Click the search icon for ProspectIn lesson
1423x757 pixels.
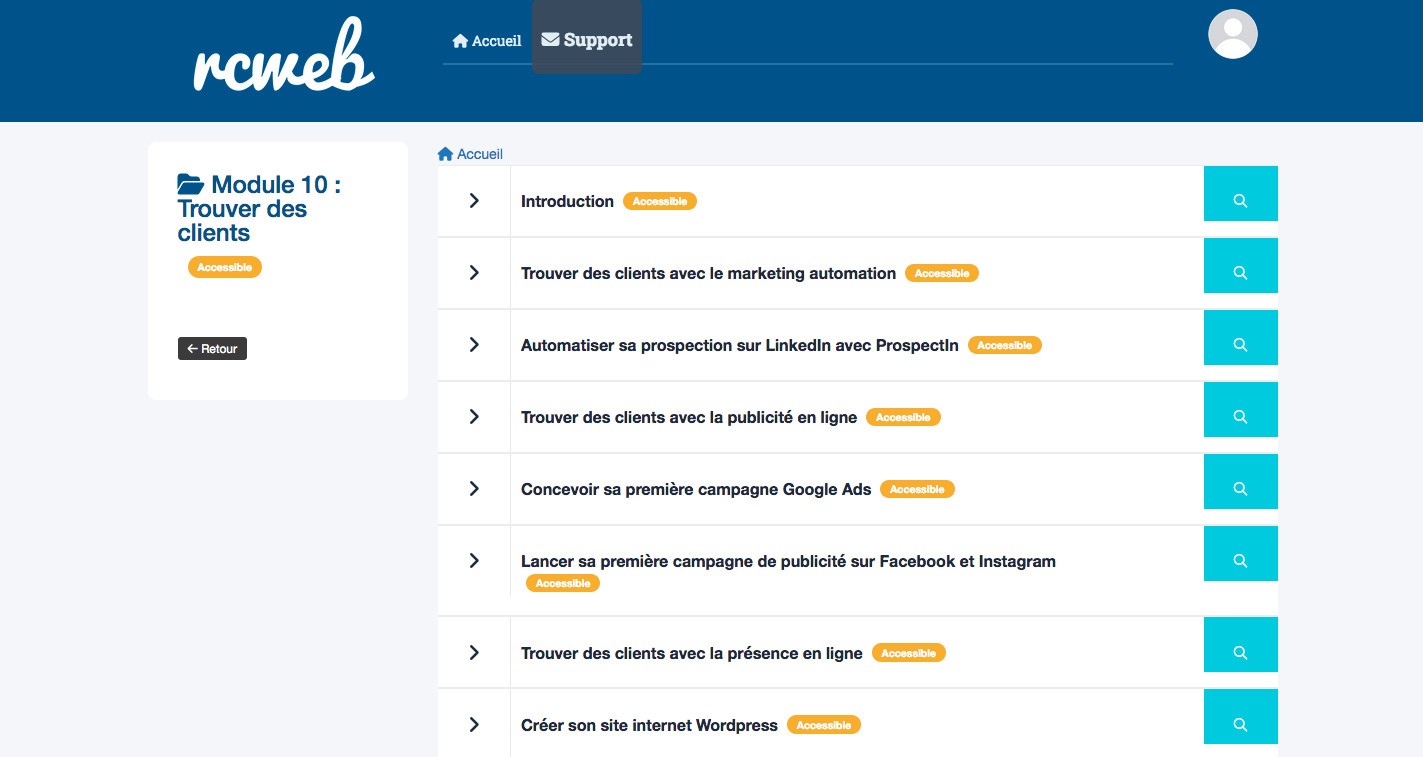coord(1240,338)
